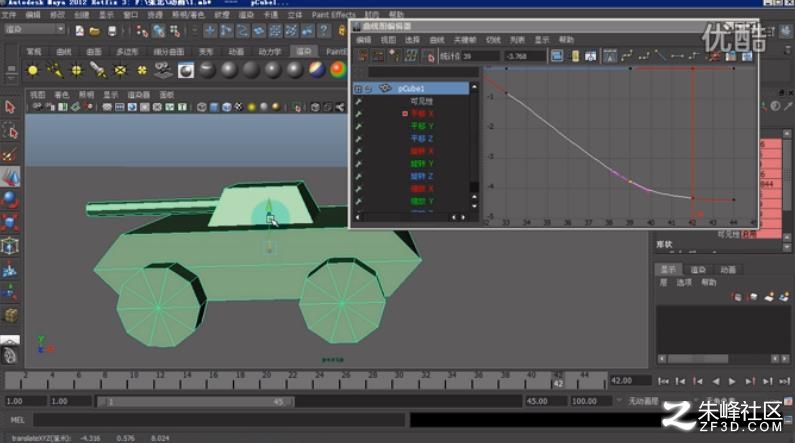Click the play forwards button
Image resolution: width=795 pixels, height=443 pixels.
tap(732, 381)
